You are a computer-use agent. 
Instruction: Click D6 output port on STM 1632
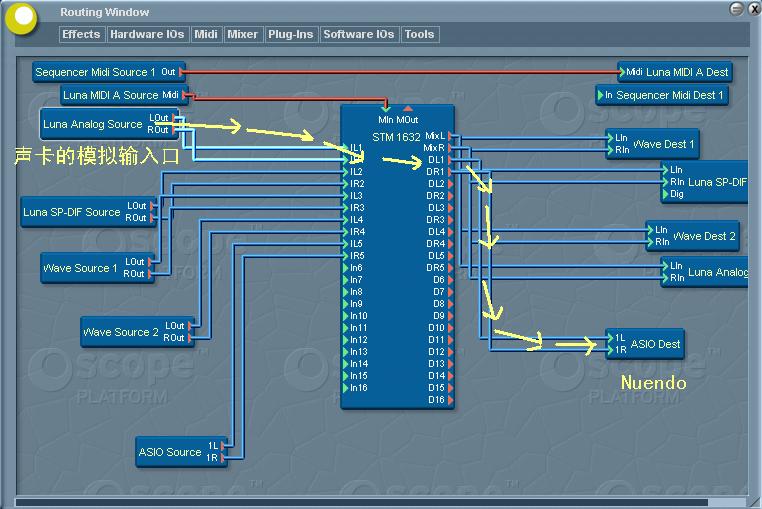(x=450, y=280)
